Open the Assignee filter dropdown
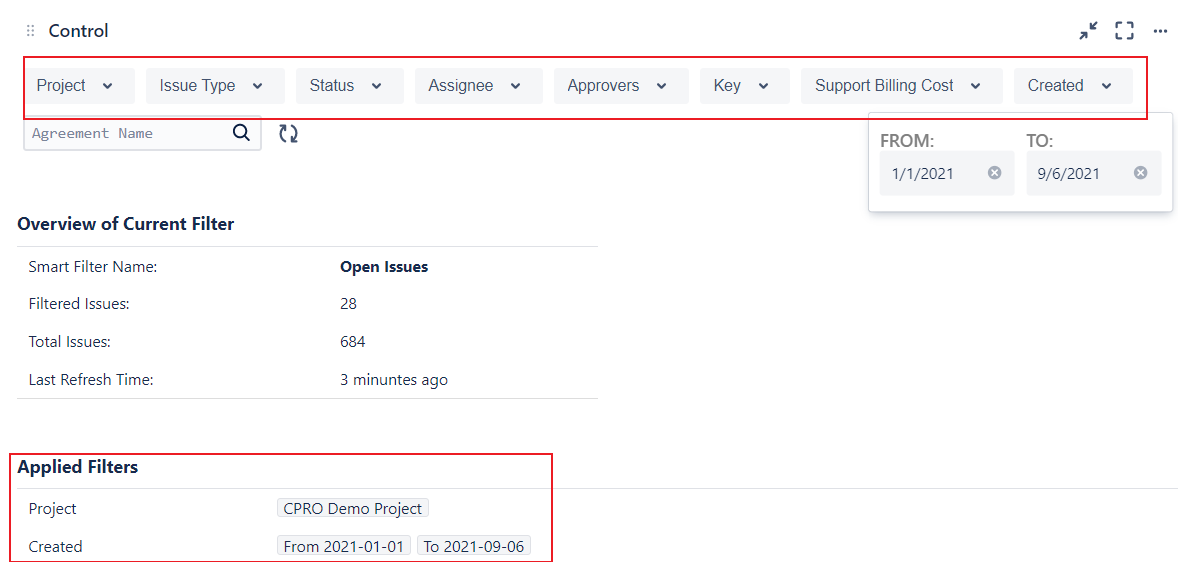The height and width of the screenshot is (562, 1193). pyautogui.click(x=479, y=86)
